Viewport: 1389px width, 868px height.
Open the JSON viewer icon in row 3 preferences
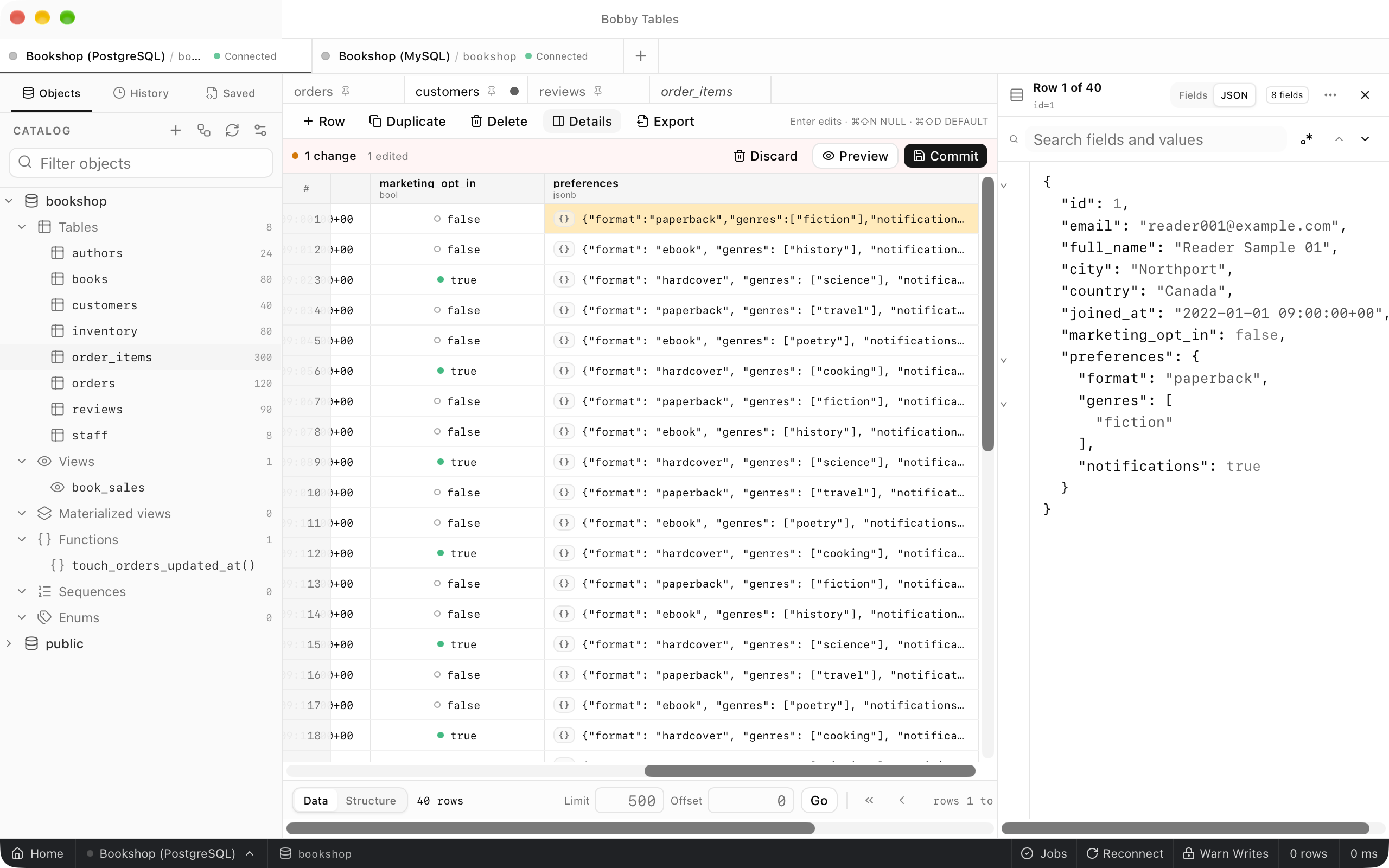tap(564, 279)
